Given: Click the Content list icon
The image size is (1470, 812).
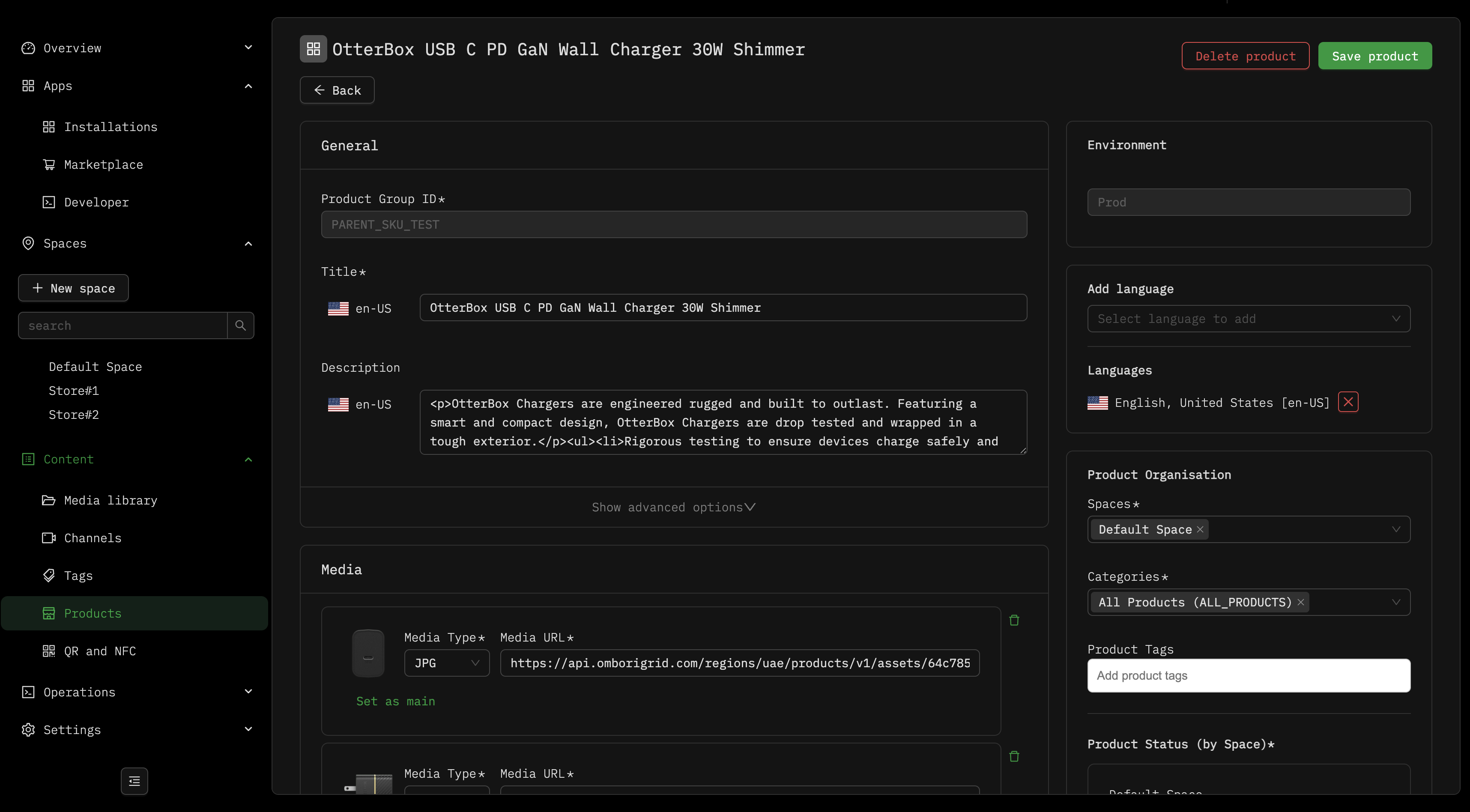Looking at the screenshot, I should tap(28, 459).
